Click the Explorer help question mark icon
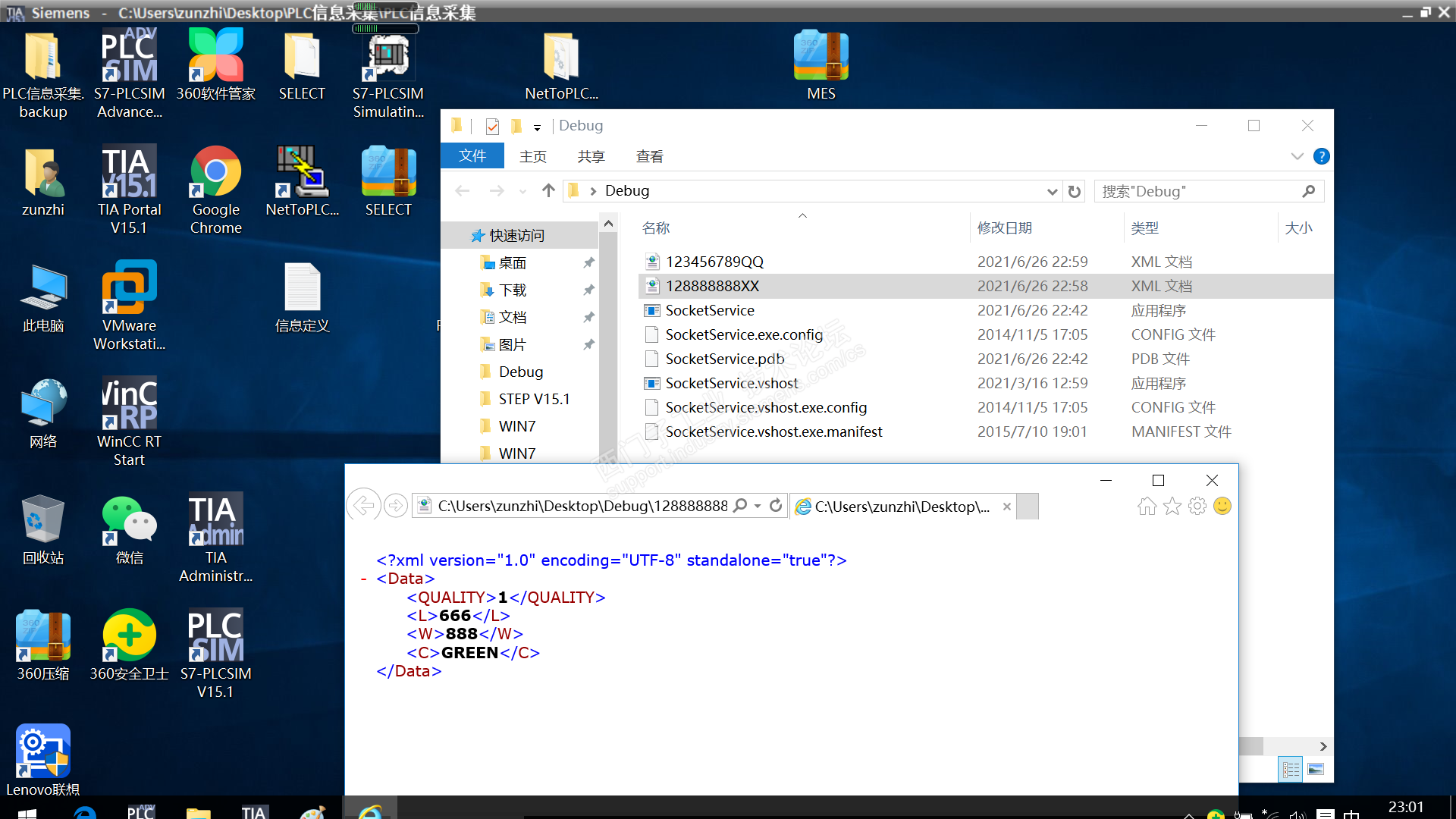The image size is (1456, 819). (1321, 156)
